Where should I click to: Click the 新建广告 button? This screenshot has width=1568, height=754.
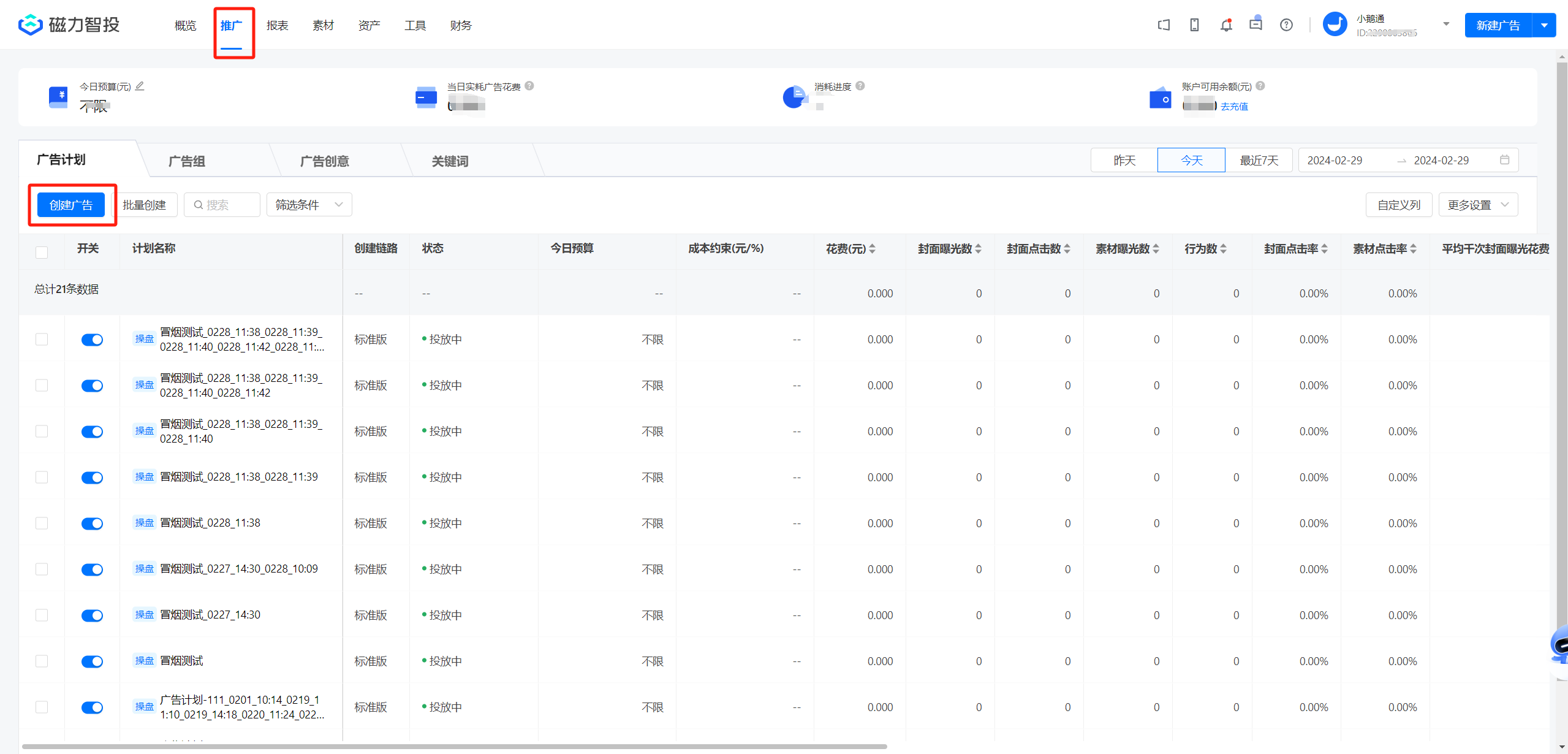coord(1498,25)
